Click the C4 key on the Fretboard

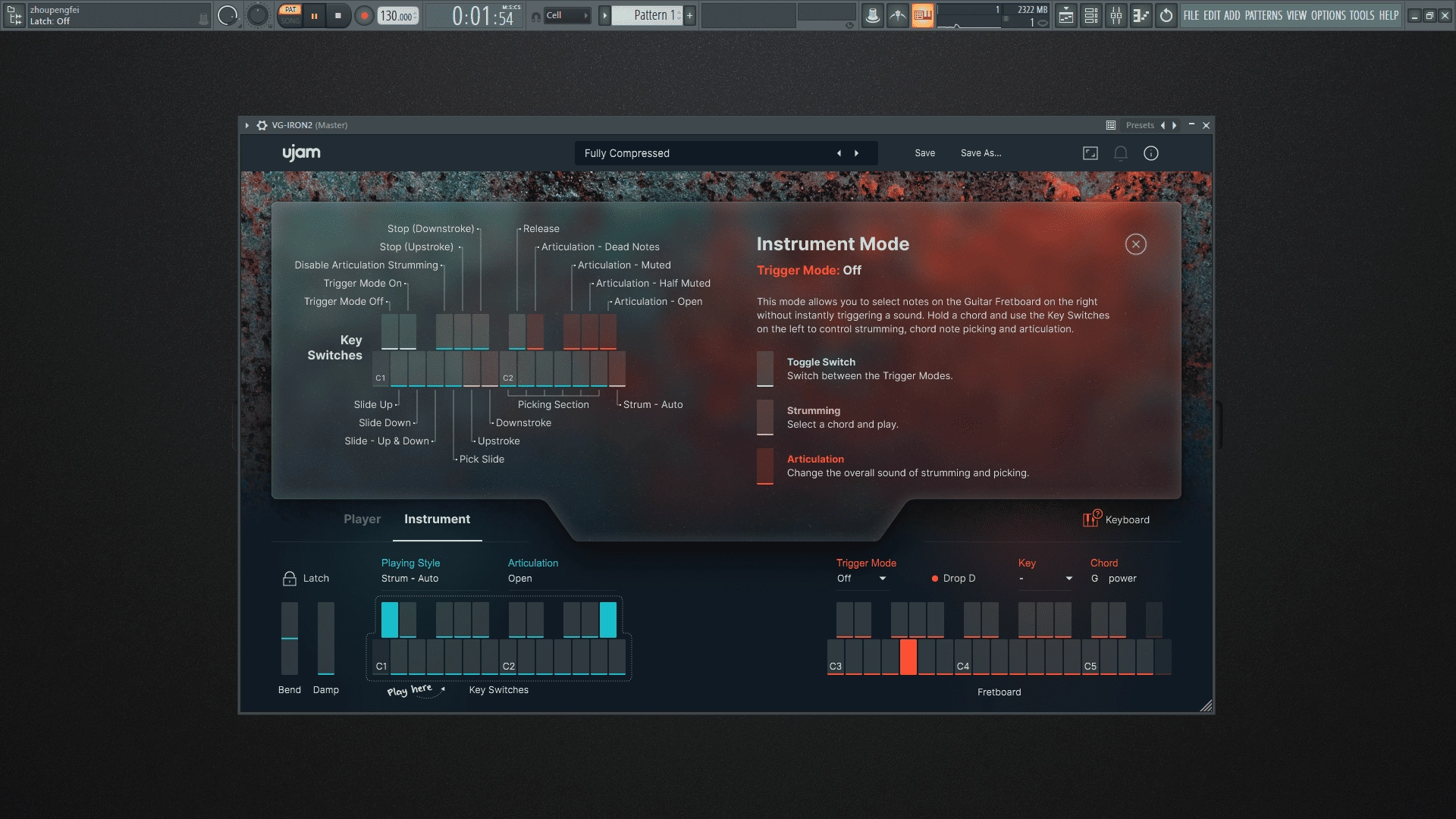[963, 657]
